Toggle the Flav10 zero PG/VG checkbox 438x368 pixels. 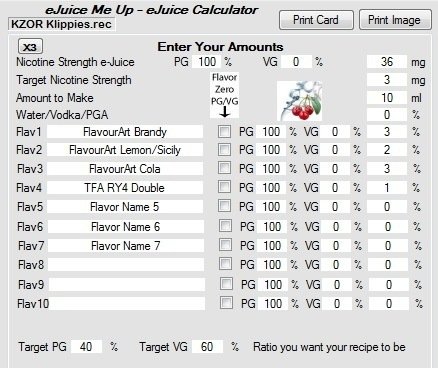point(226,303)
